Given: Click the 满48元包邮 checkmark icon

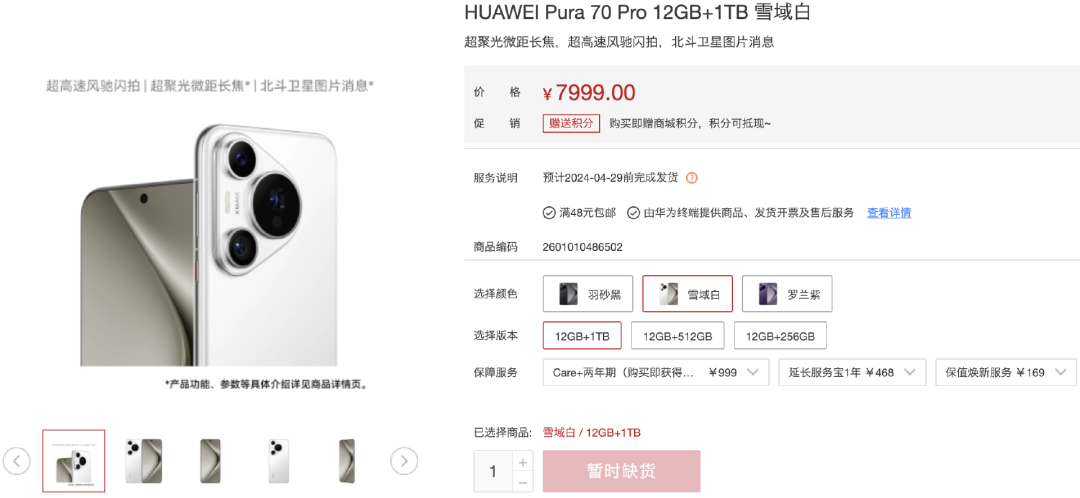Looking at the screenshot, I should [549, 213].
